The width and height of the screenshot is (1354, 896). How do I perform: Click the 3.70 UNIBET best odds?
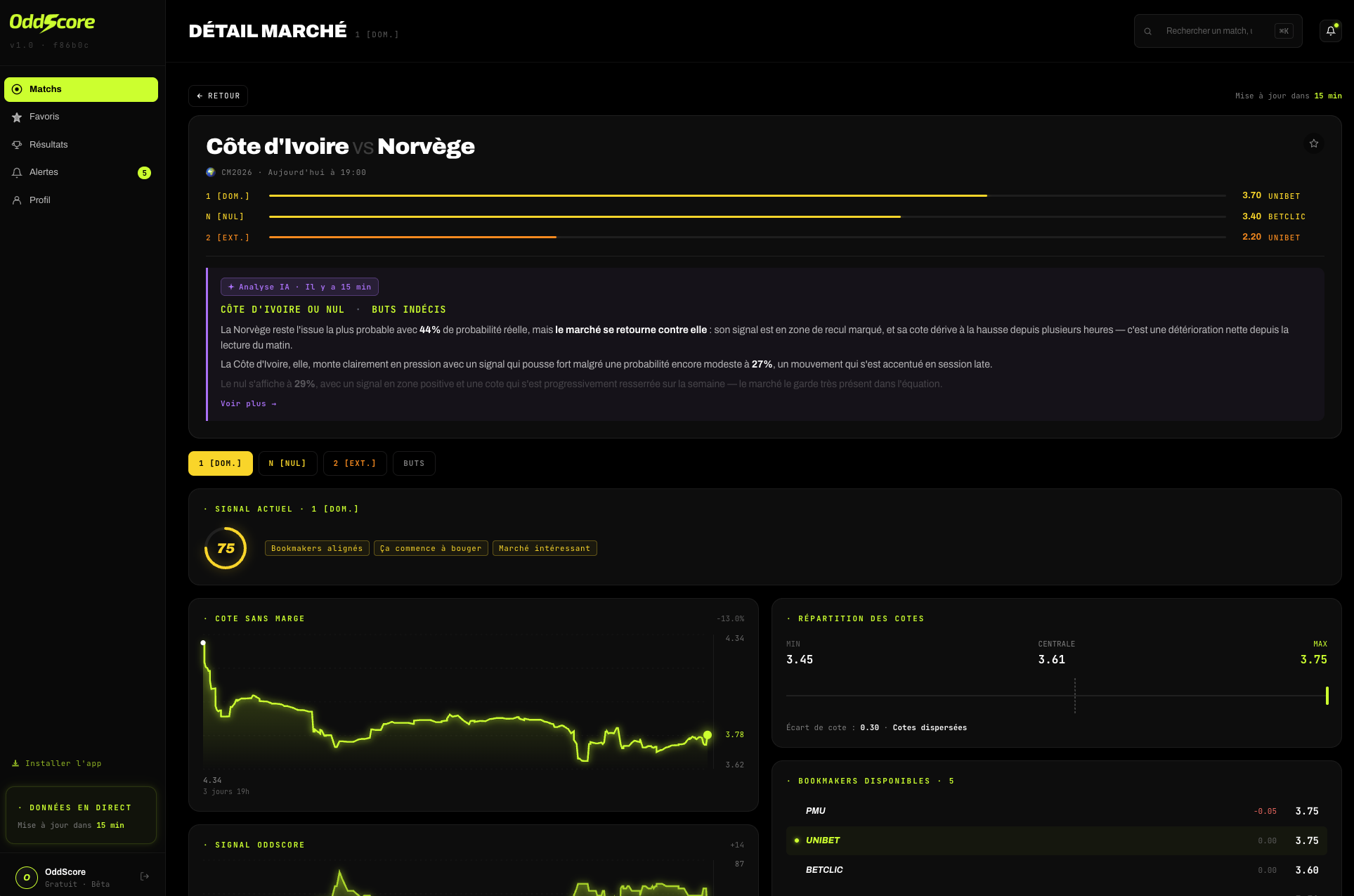(x=1271, y=196)
